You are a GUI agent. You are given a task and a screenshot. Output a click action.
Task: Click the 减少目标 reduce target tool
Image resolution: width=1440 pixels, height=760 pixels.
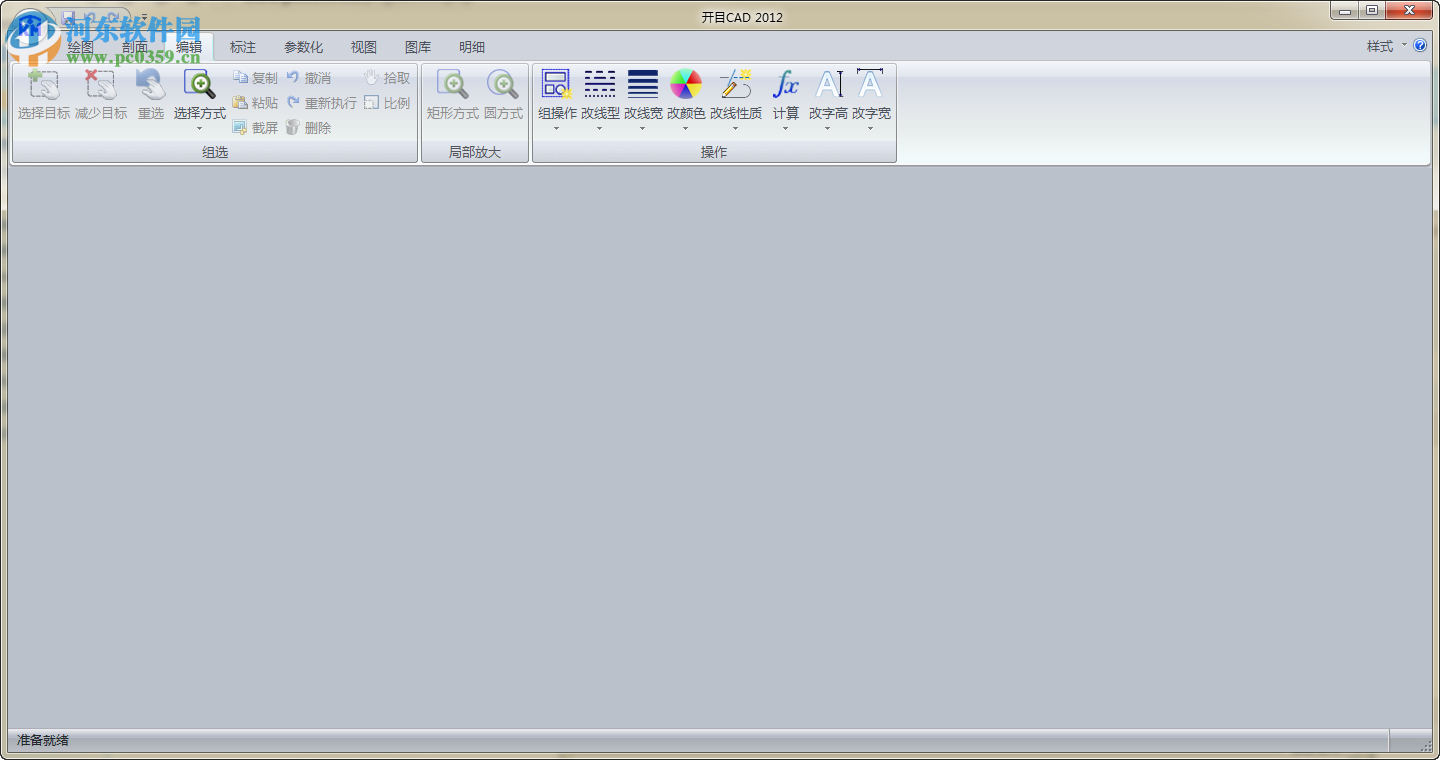coord(101,96)
